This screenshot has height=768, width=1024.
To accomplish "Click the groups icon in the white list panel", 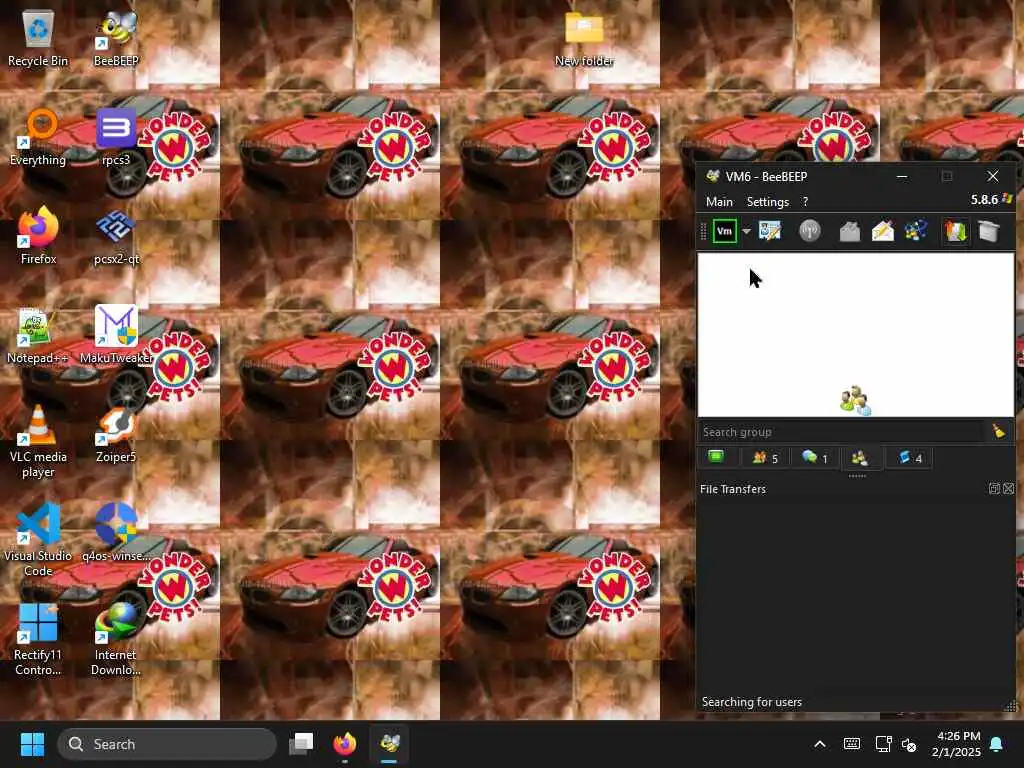I will (x=855, y=401).
